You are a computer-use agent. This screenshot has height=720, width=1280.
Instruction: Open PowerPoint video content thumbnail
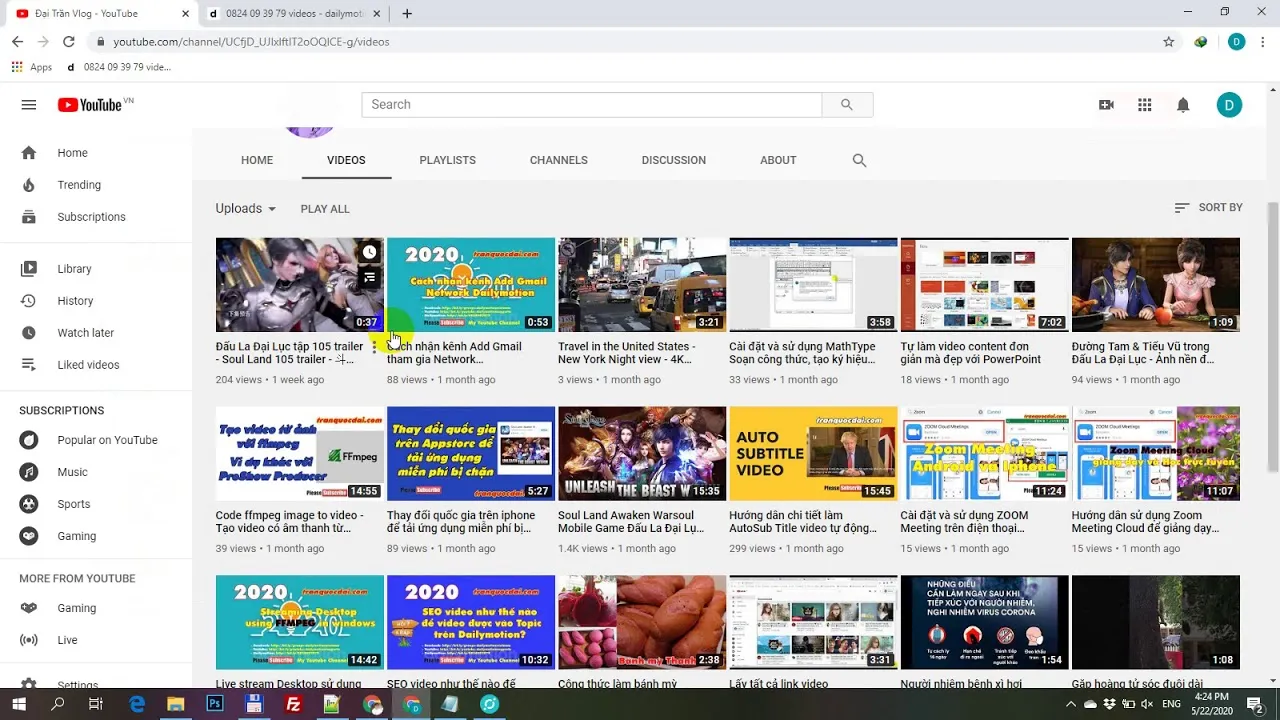click(x=985, y=285)
